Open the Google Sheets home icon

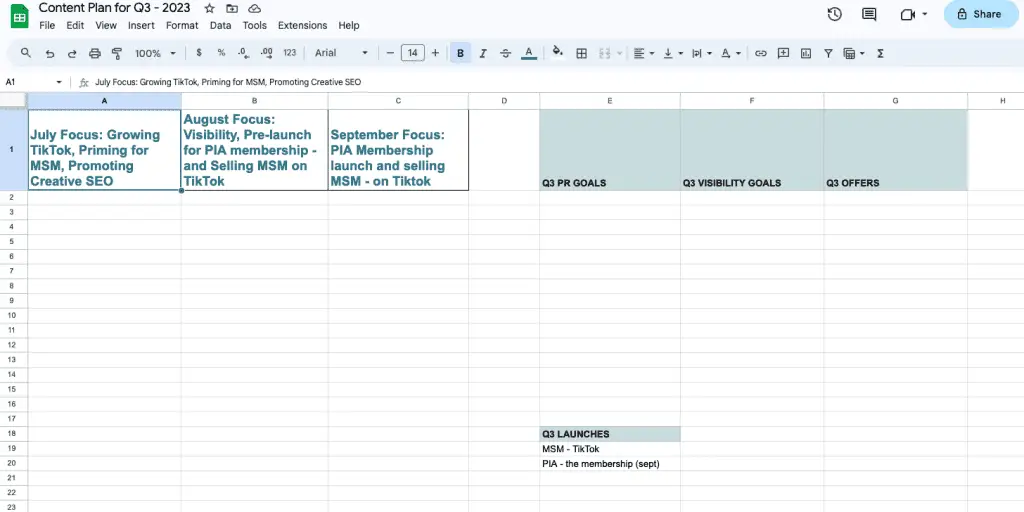(x=20, y=16)
